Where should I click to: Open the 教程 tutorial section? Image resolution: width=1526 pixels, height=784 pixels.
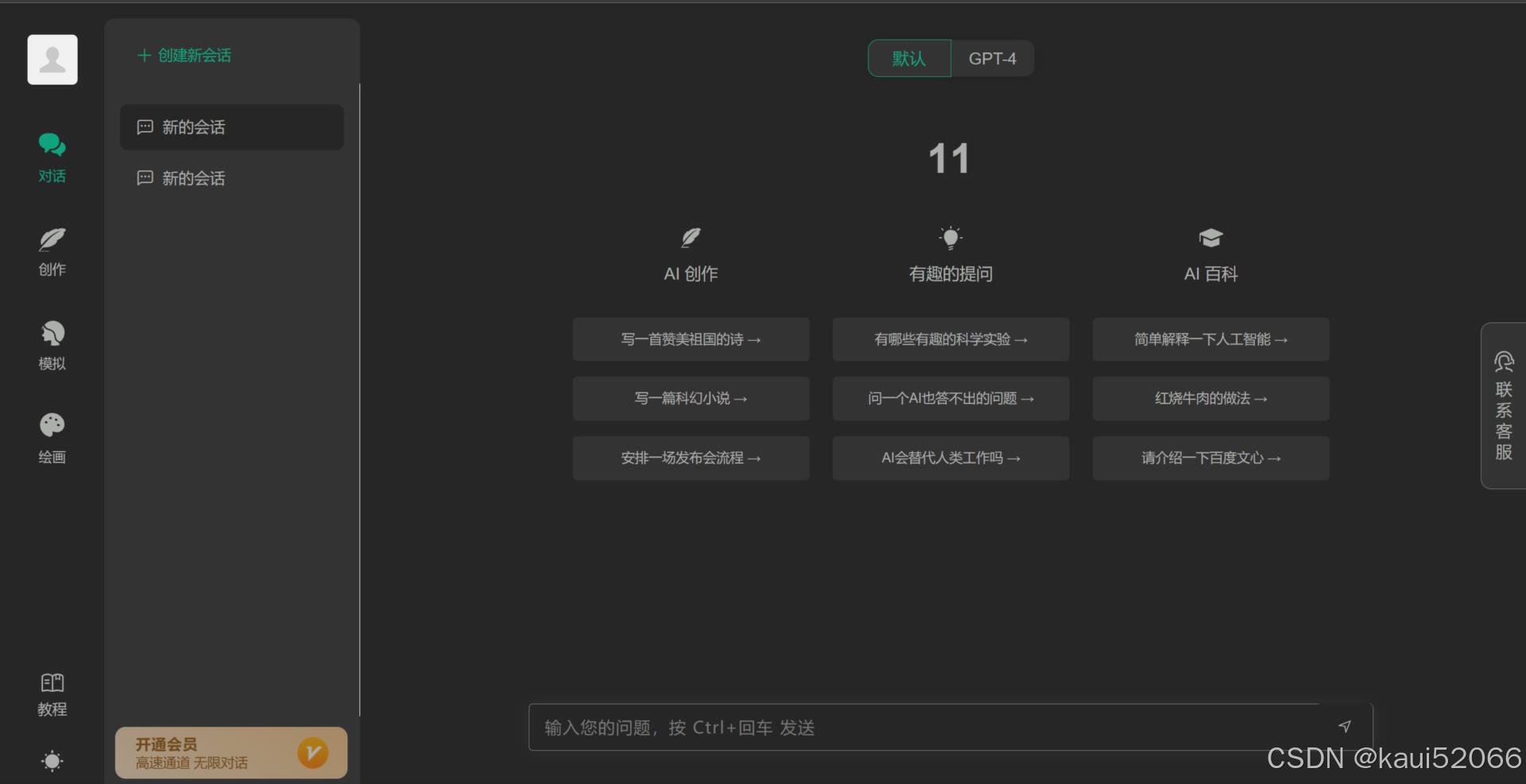click(52, 692)
